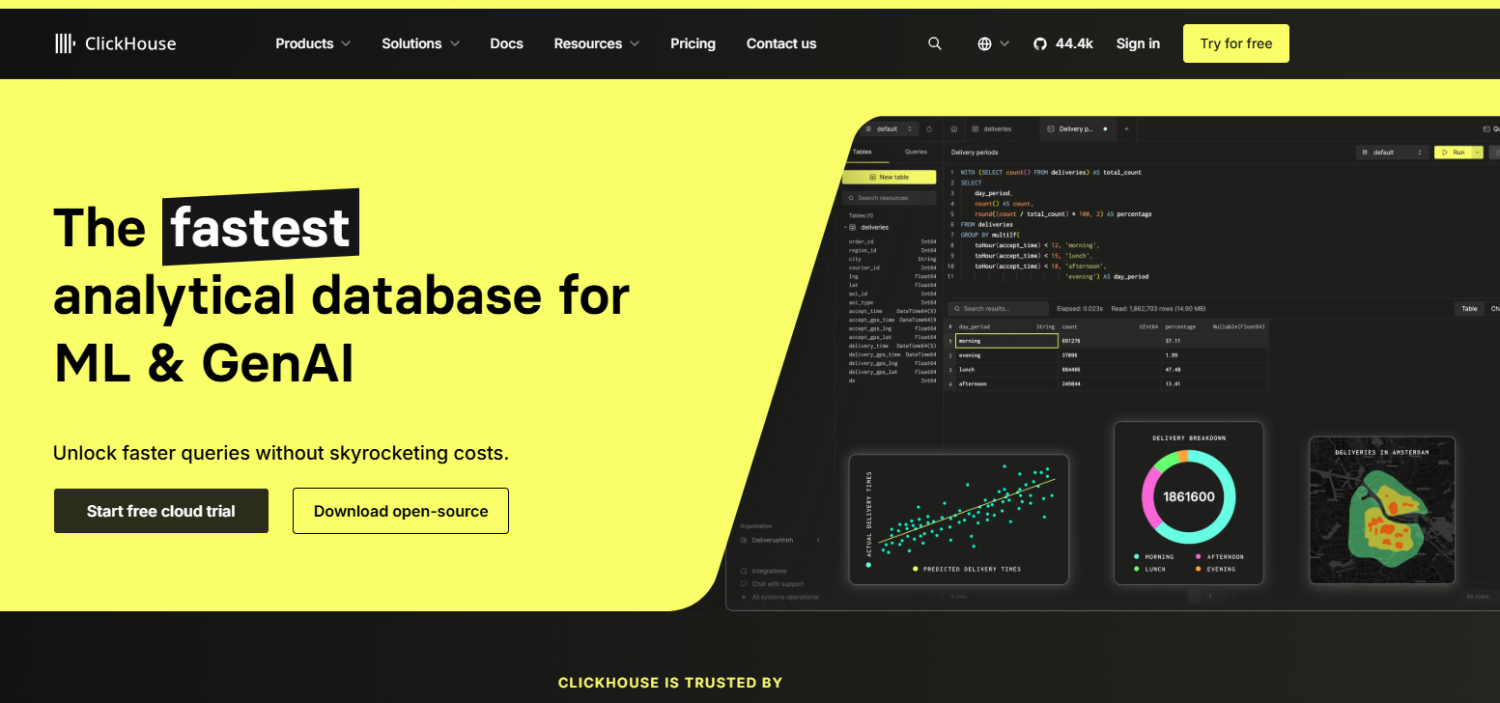Switch to the Queries tab in sidebar
1500x703 pixels.
(x=915, y=152)
